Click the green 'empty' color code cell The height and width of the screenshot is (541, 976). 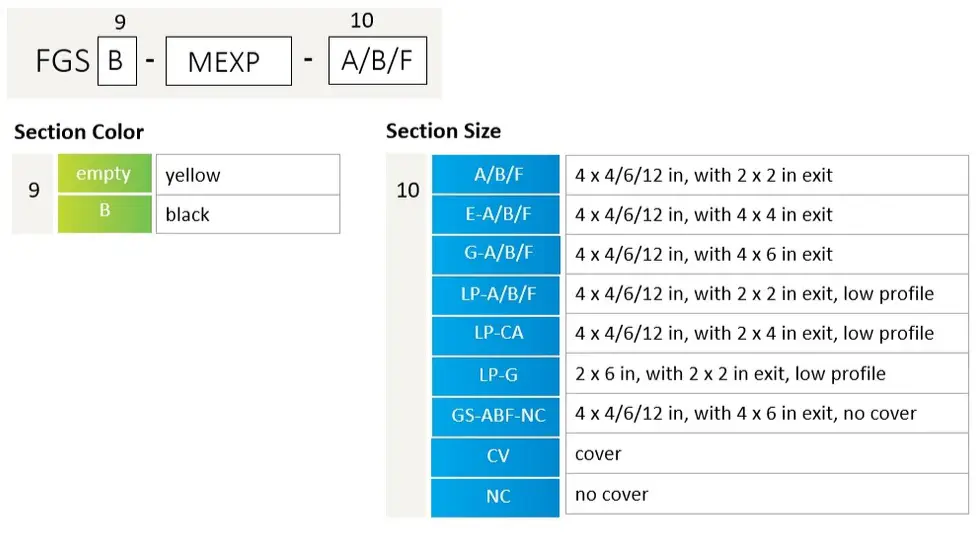pyautogui.click(x=104, y=174)
